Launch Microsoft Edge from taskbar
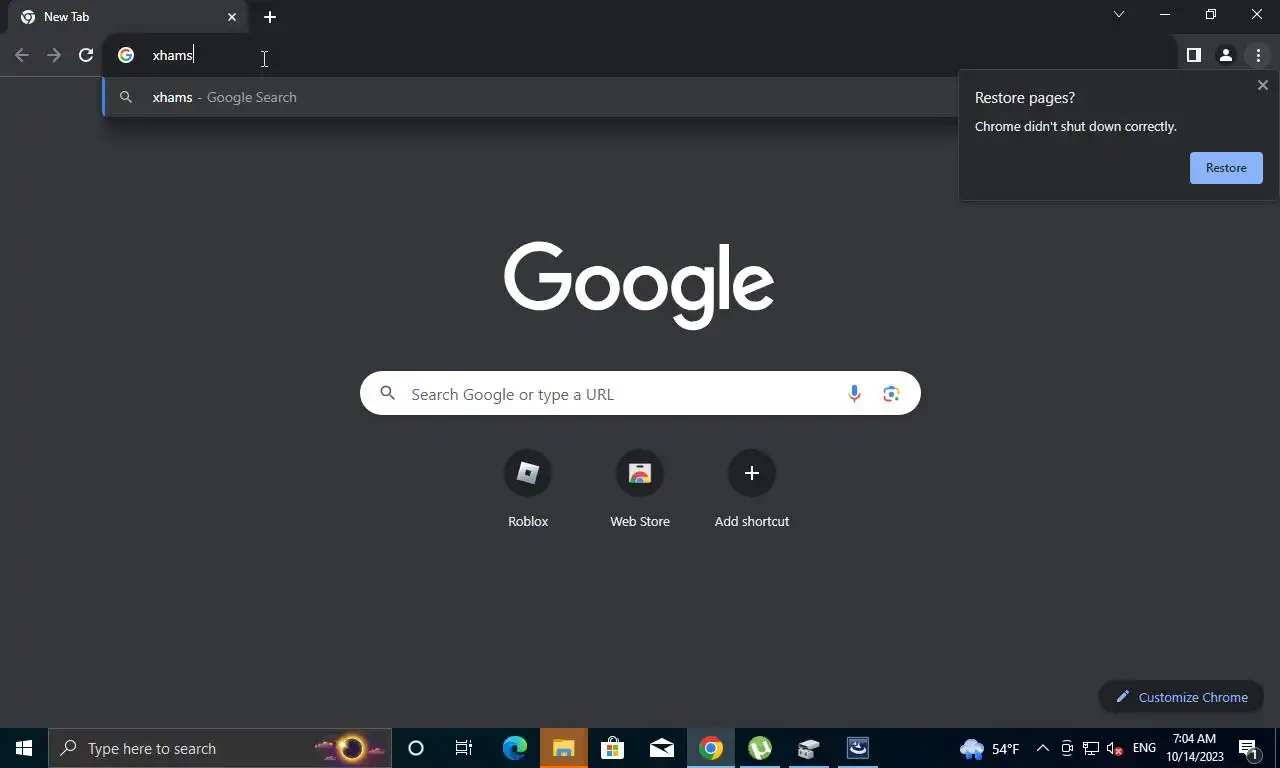Viewport: 1280px width, 768px height. coord(514,748)
